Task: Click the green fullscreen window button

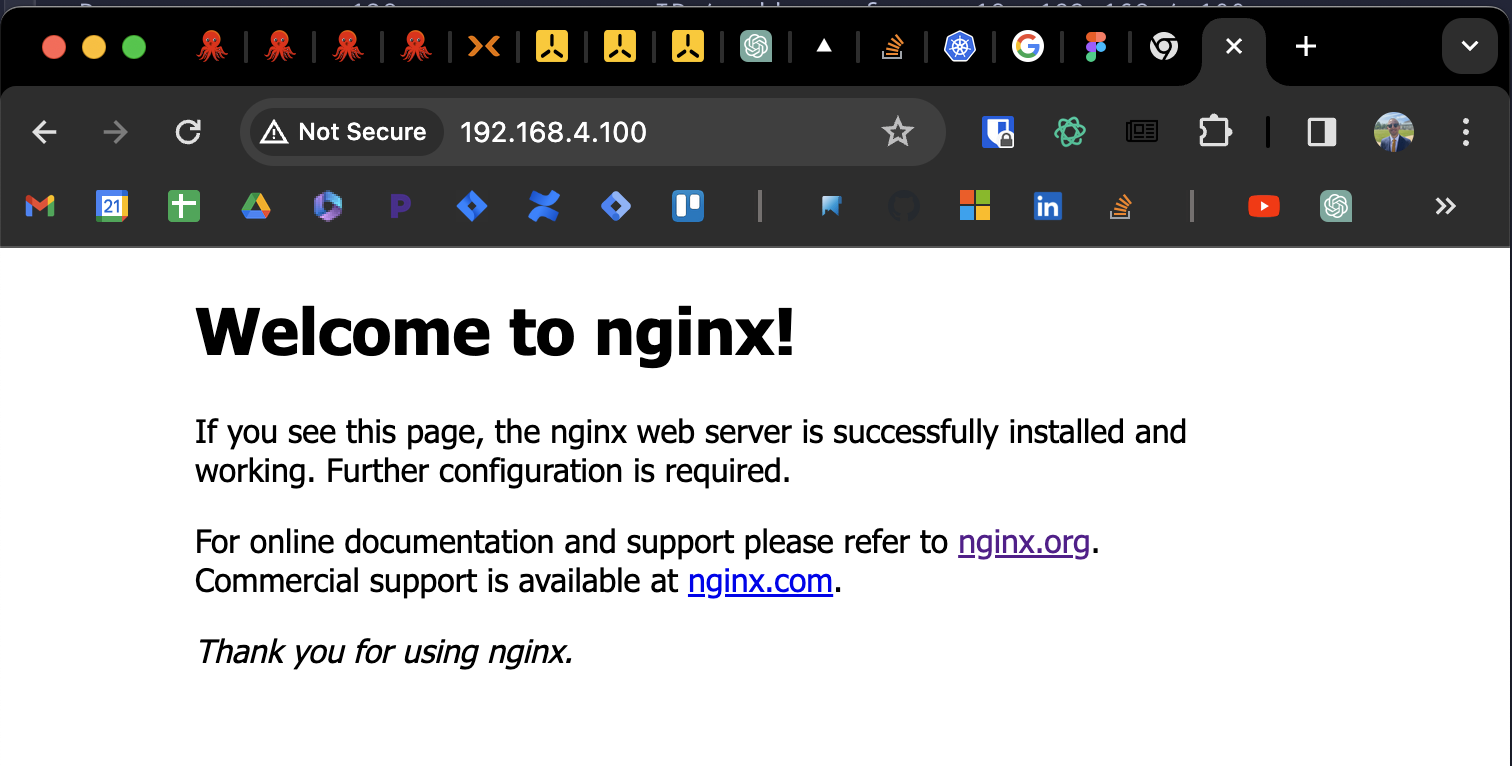Action: tap(134, 47)
